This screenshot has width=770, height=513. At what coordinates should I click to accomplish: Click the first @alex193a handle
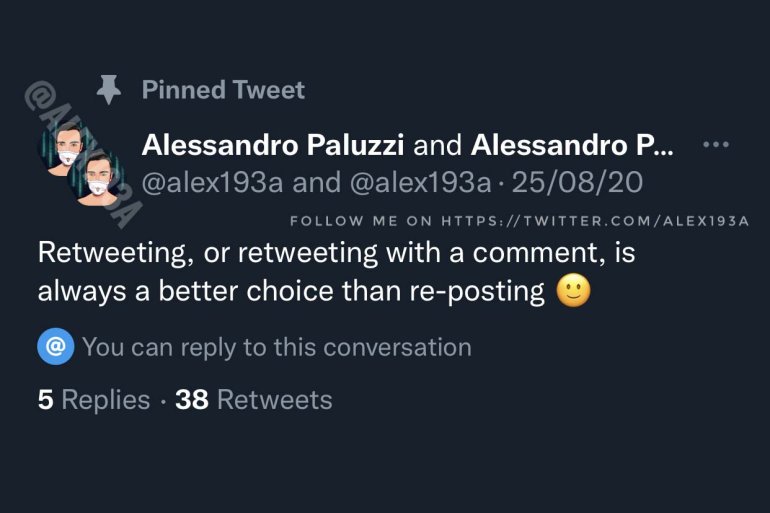[213, 183]
